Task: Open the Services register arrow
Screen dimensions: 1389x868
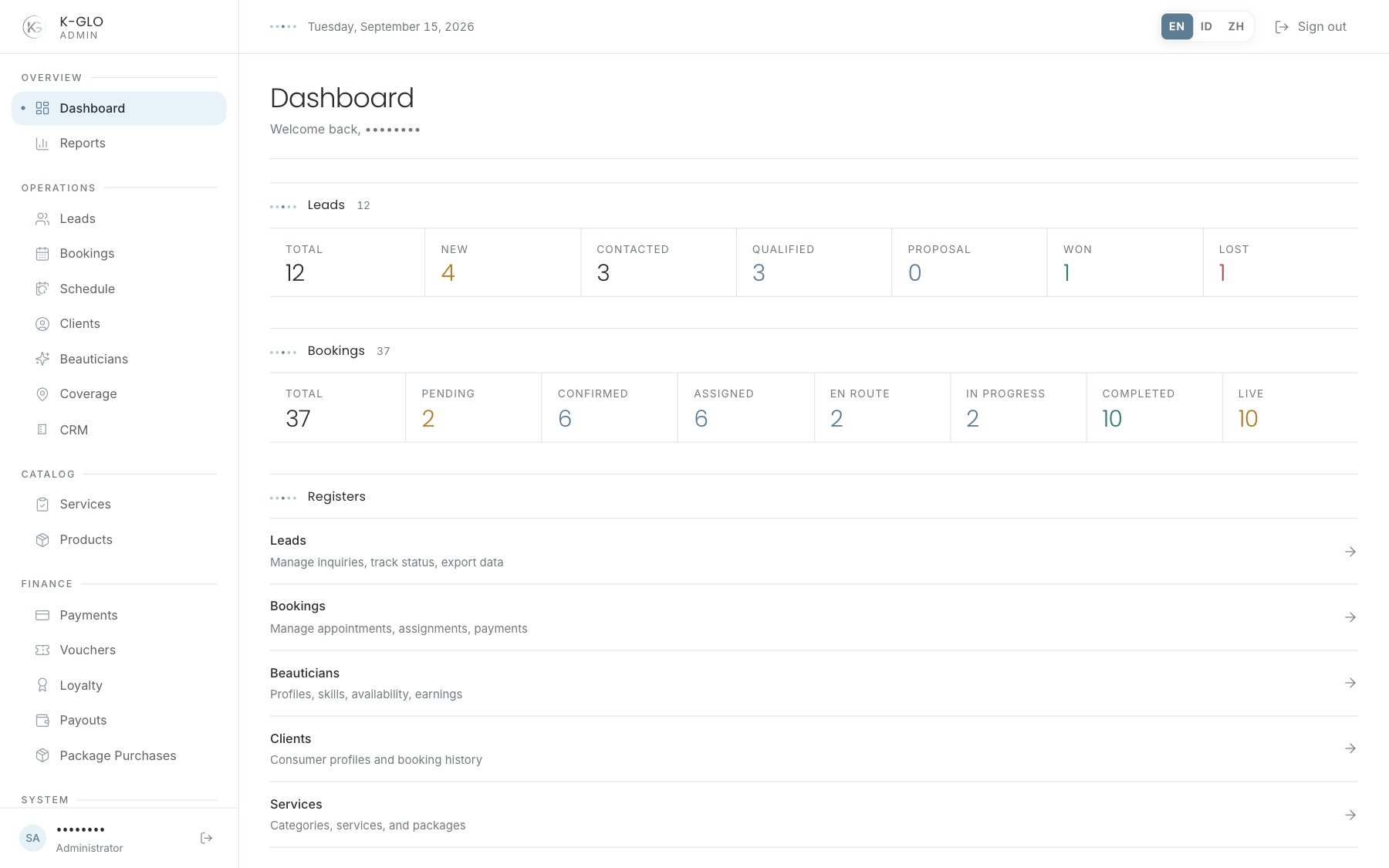Action: tap(1350, 815)
